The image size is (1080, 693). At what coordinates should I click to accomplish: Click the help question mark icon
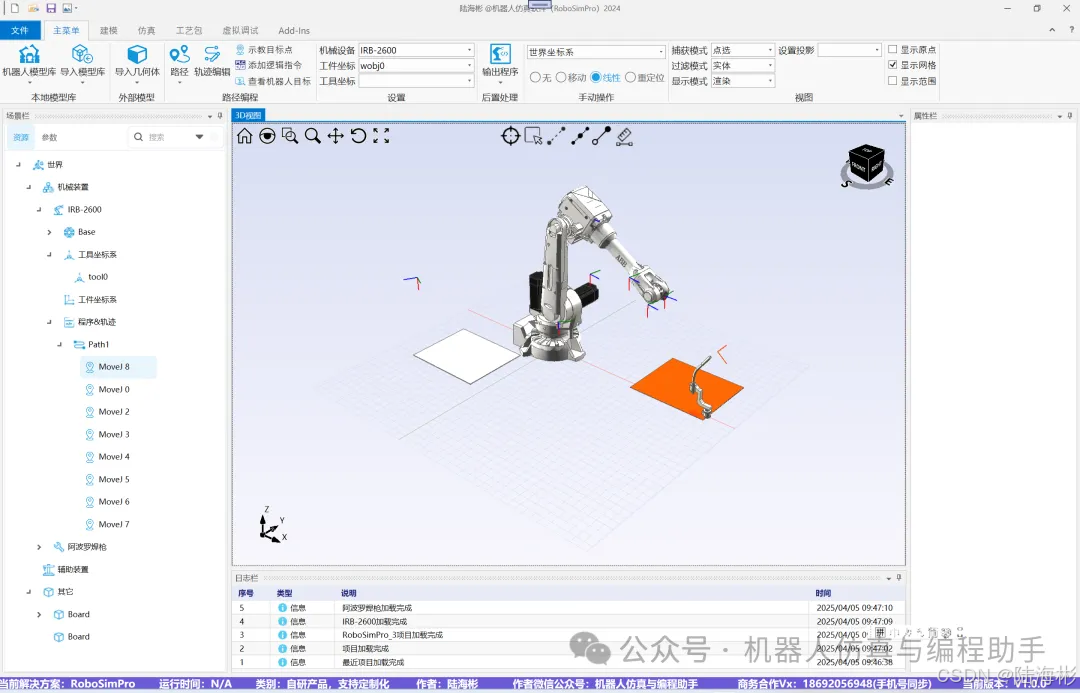[x=1071, y=30]
